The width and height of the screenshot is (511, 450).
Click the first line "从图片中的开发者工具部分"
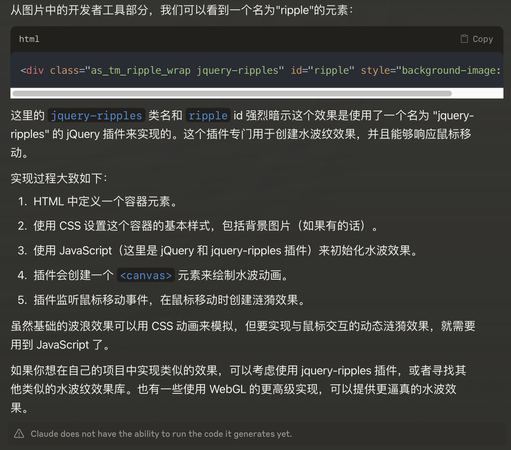click(x=182, y=10)
